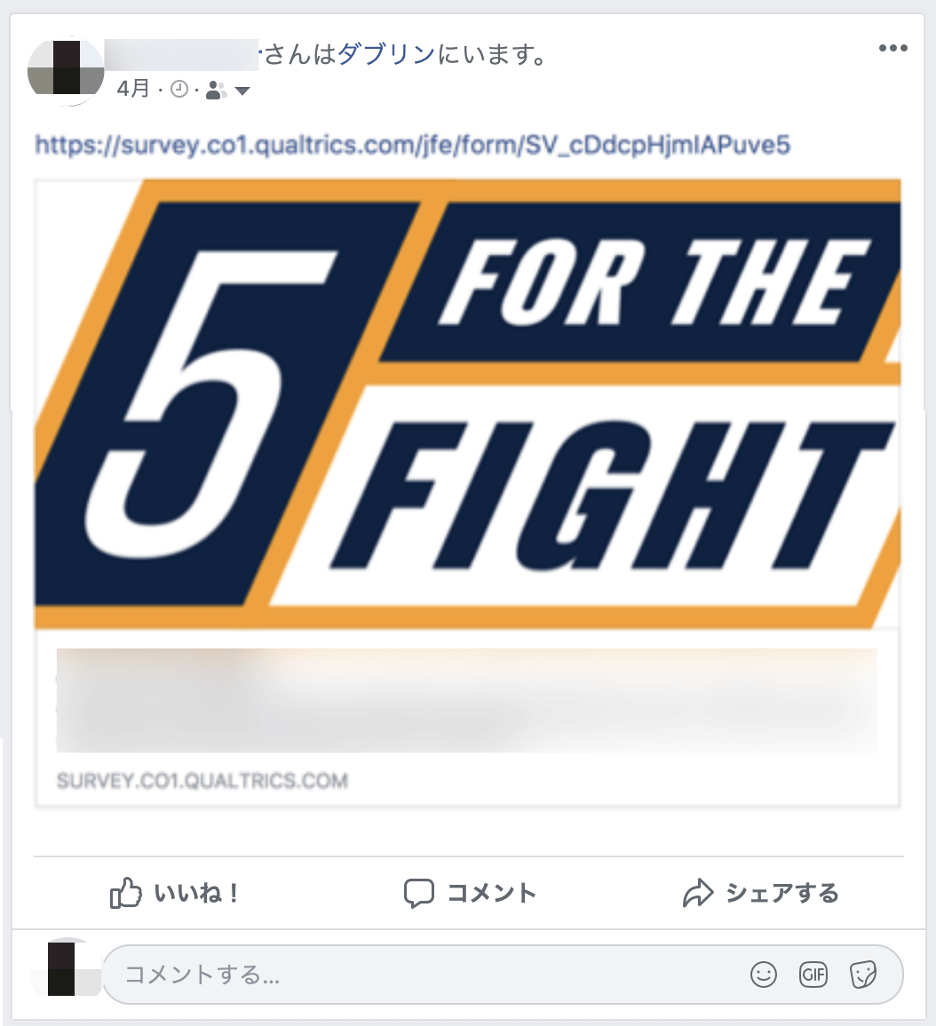Click the friends audience icon
Image resolution: width=936 pixels, height=1026 pixels.
pos(216,90)
